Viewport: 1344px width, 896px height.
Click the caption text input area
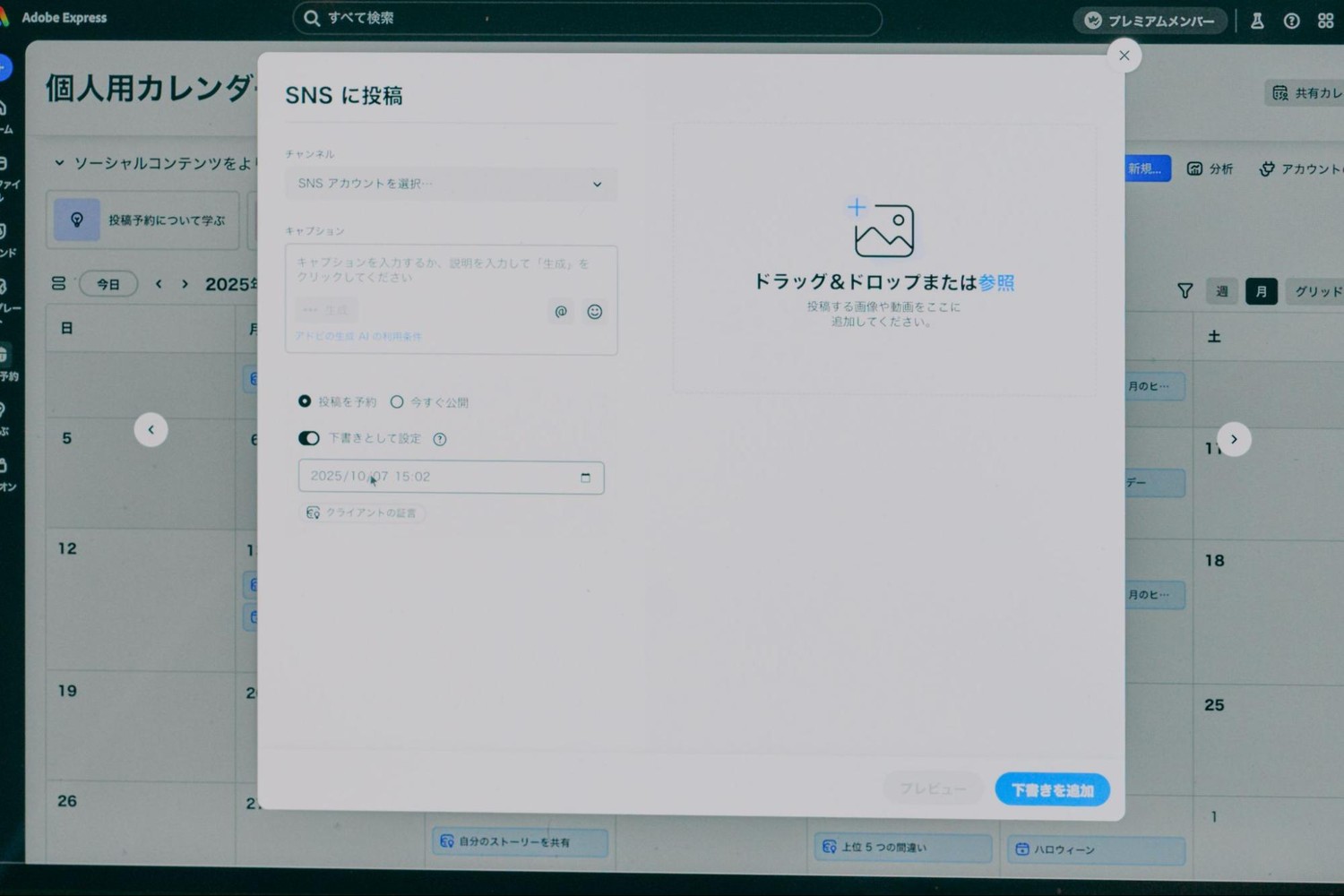pyautogui.click(x=444, y=271)
